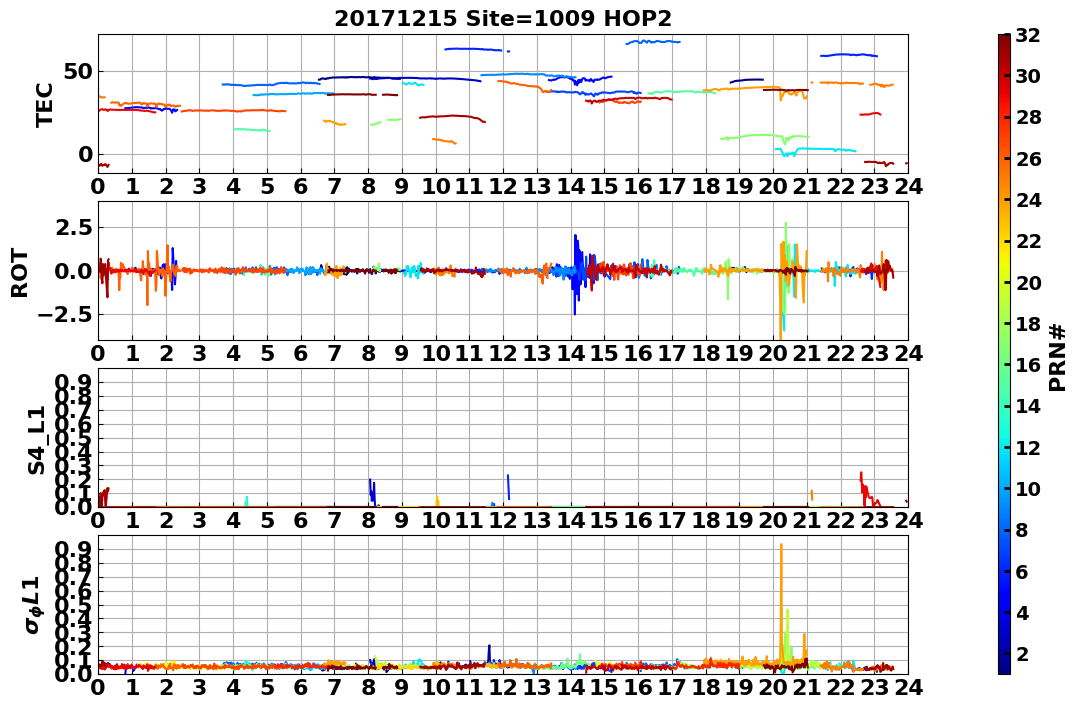The width and height of the screenshot is (1077, 709).
Task: Click the S4_L1 y-axis label
Action: click(x=36, y=440)
